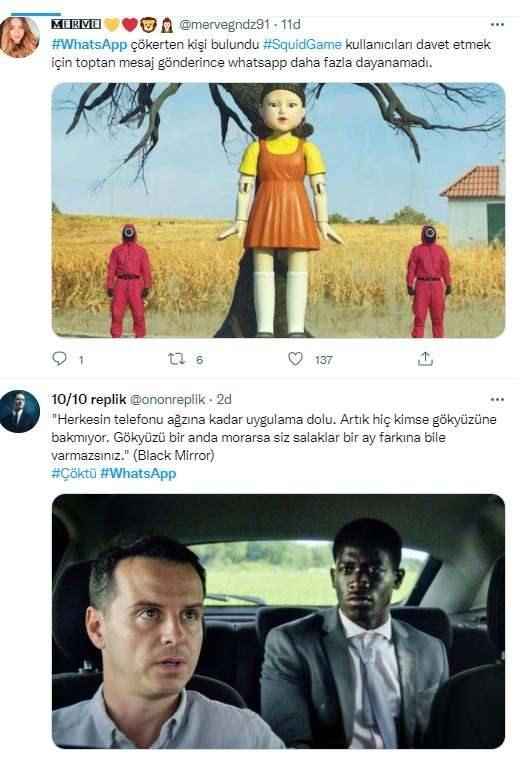Image resolution: width=520 pixels, height=758 pixels.
Task: Open the #WhatsApp hashtag in the second tweet
Action: (x=138, y=473)
